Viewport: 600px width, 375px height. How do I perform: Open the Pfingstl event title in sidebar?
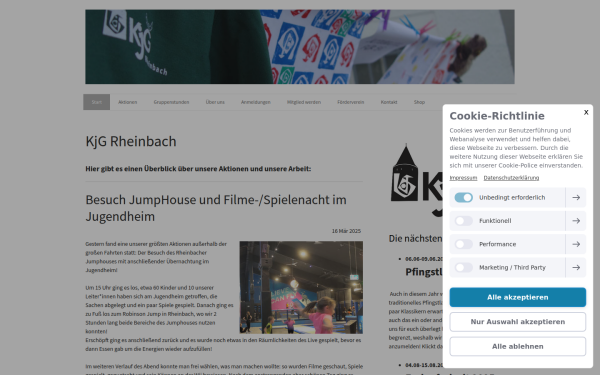pyautogui.click(x=424, y=272)
